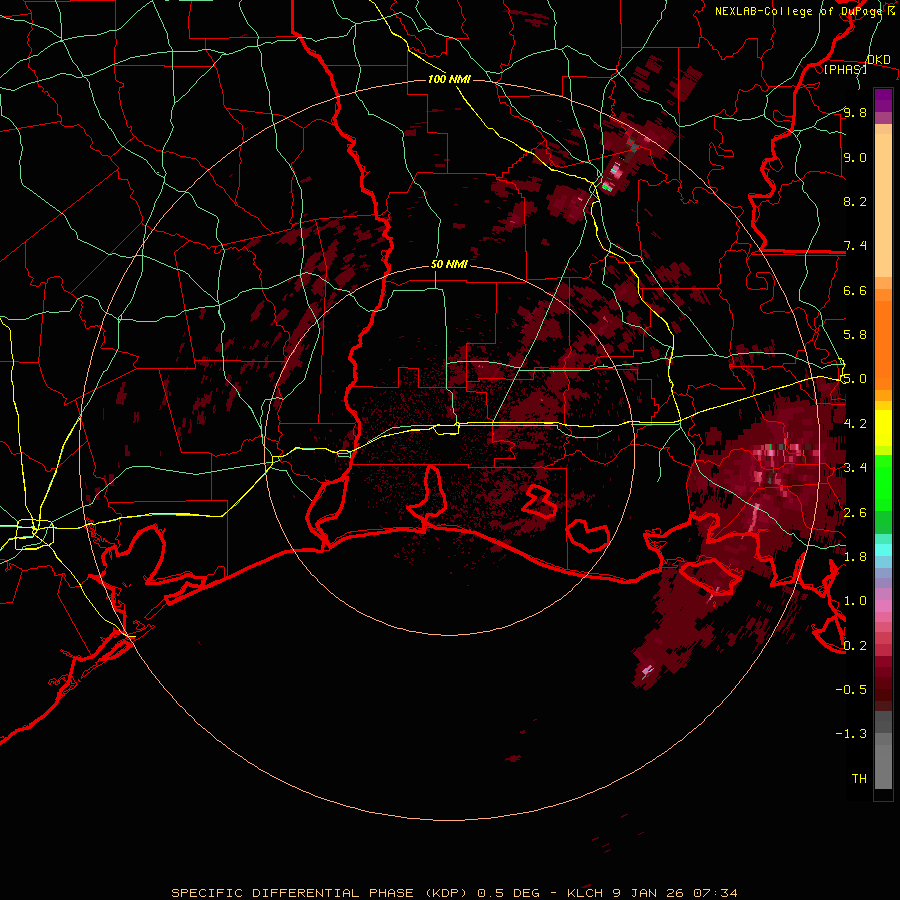
Task: Pick the orange swatch in the color bar
Action: click(883, 344)
